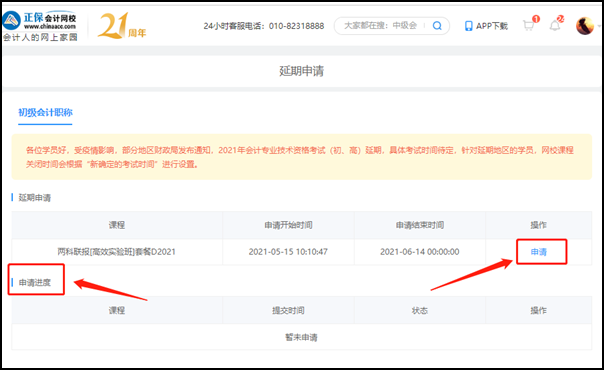The image size is (604, 370).
Task: Click the 会计人的网上家园 slogan
Action: (x=40, y=37)
